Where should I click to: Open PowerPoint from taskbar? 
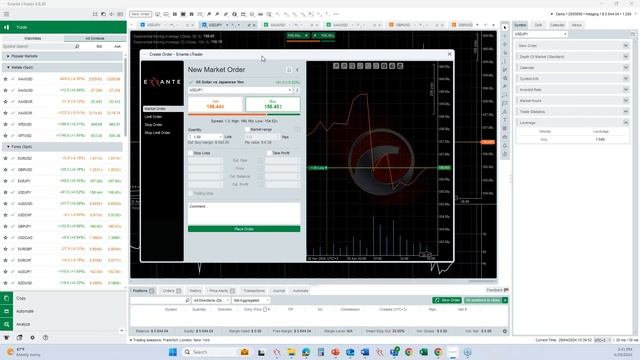[336, 352]
